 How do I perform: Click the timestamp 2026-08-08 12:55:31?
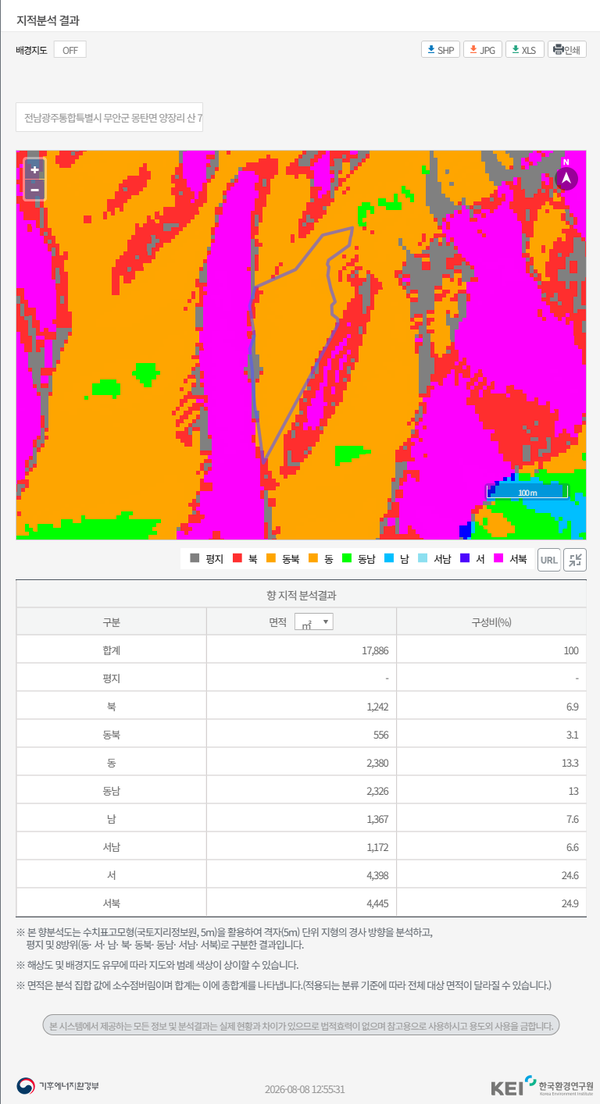(x=305, y=1089)
